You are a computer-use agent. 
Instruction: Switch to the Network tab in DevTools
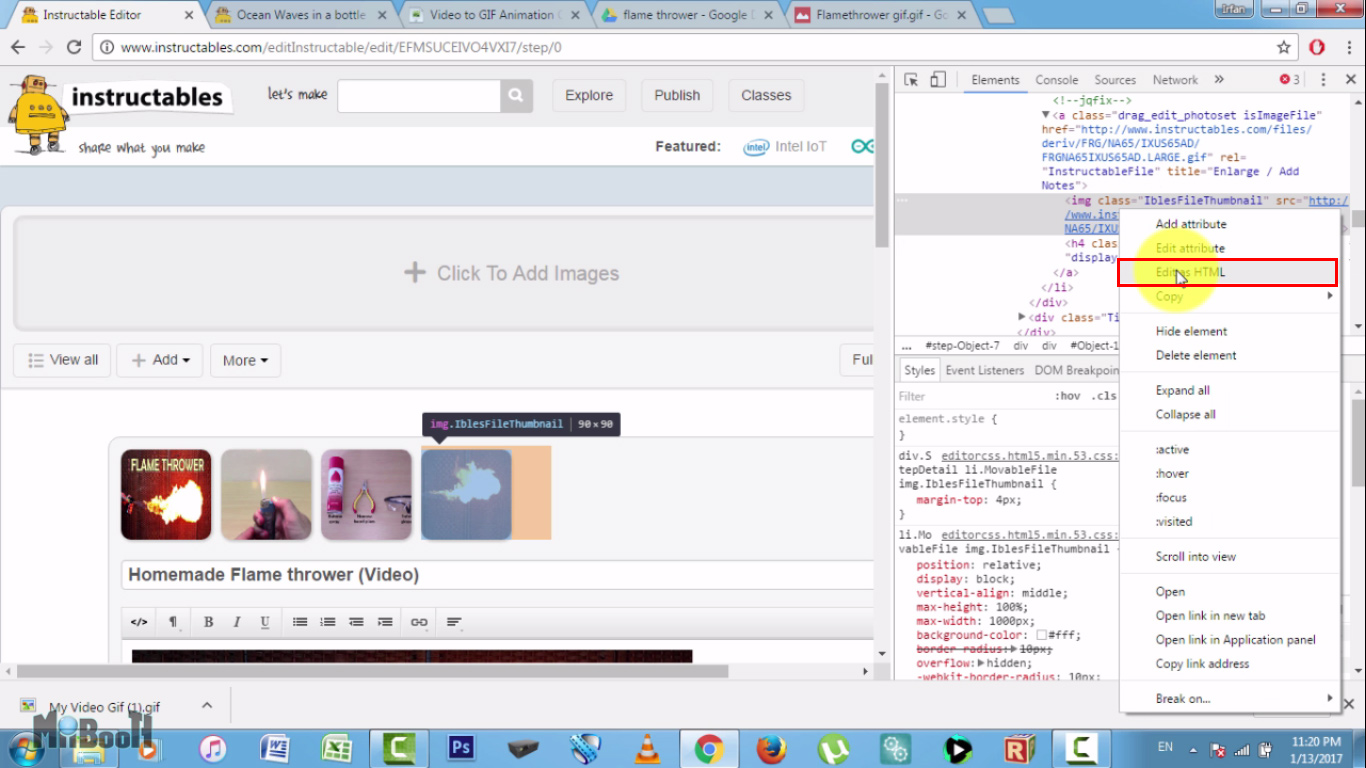pos(1175,80)
